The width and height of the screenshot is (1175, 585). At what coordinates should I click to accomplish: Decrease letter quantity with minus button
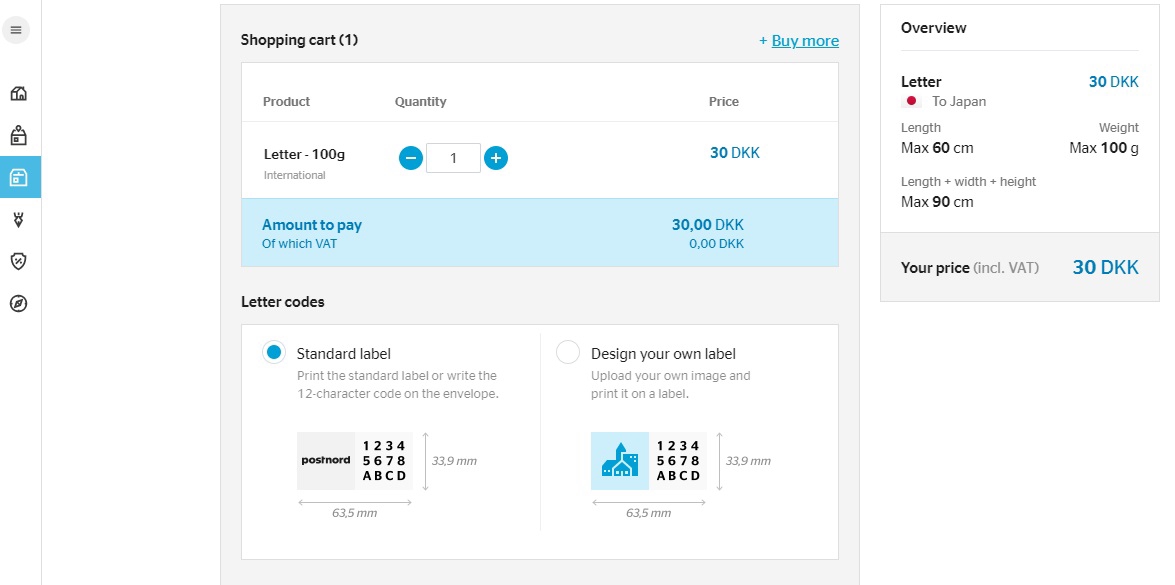[411, 158]
